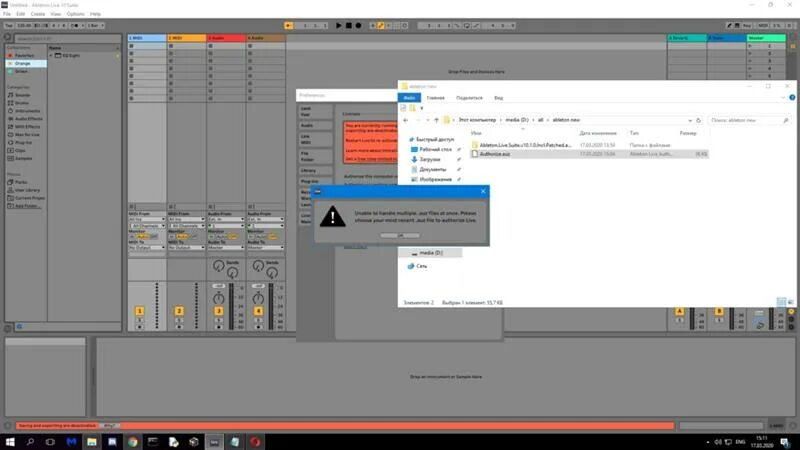This screenshot has width=800, height=450.
Task: Open the View menu in Ableton
Action: point(56,14)
